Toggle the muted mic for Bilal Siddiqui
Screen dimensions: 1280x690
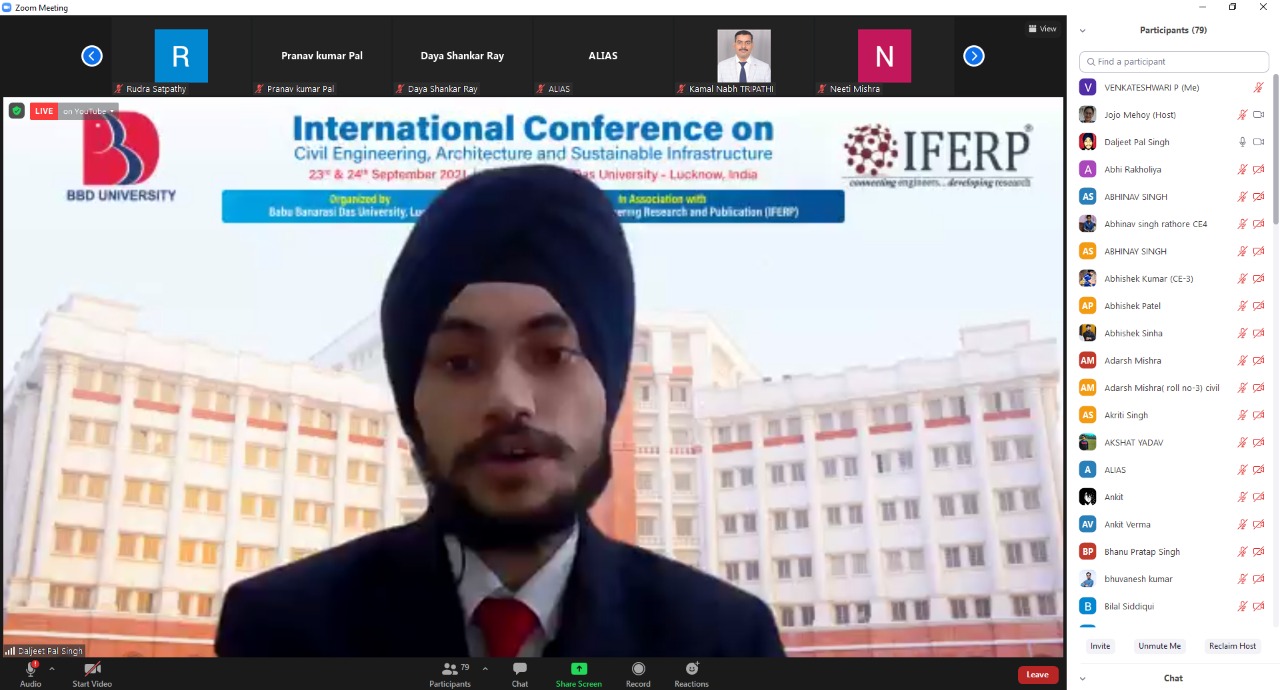[1242, 606]
